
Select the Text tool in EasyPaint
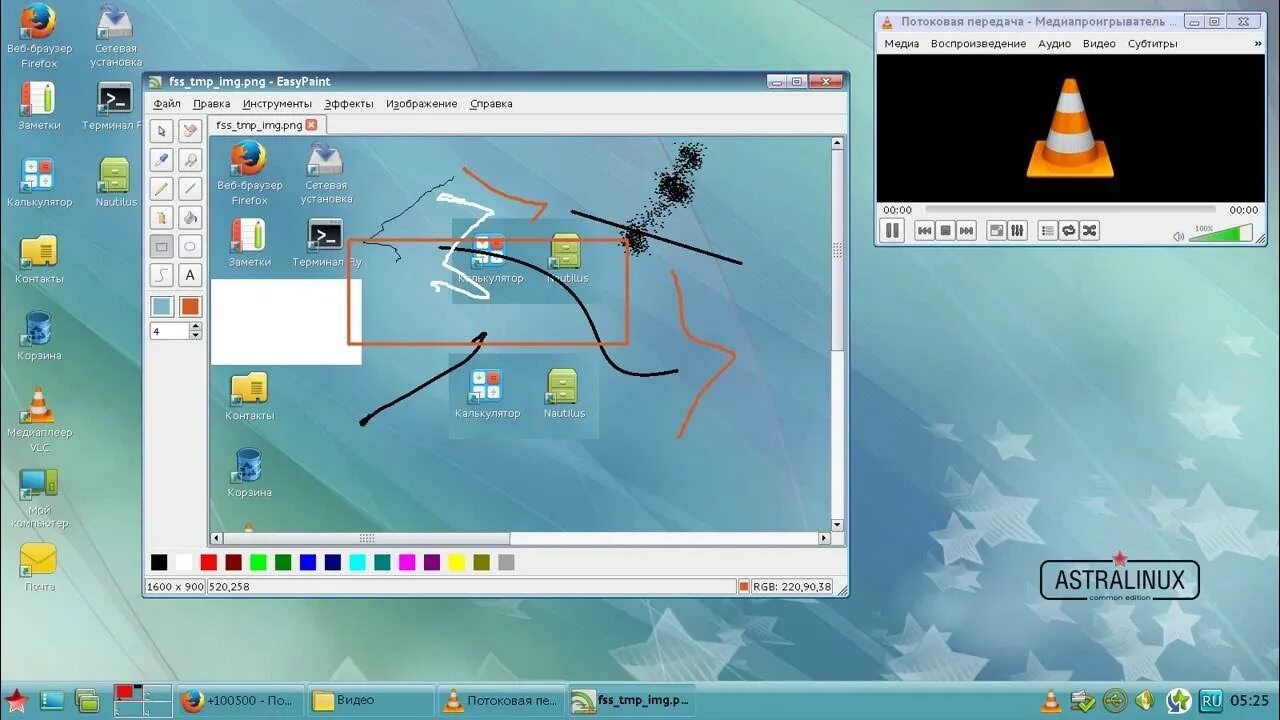coord(190,275)
